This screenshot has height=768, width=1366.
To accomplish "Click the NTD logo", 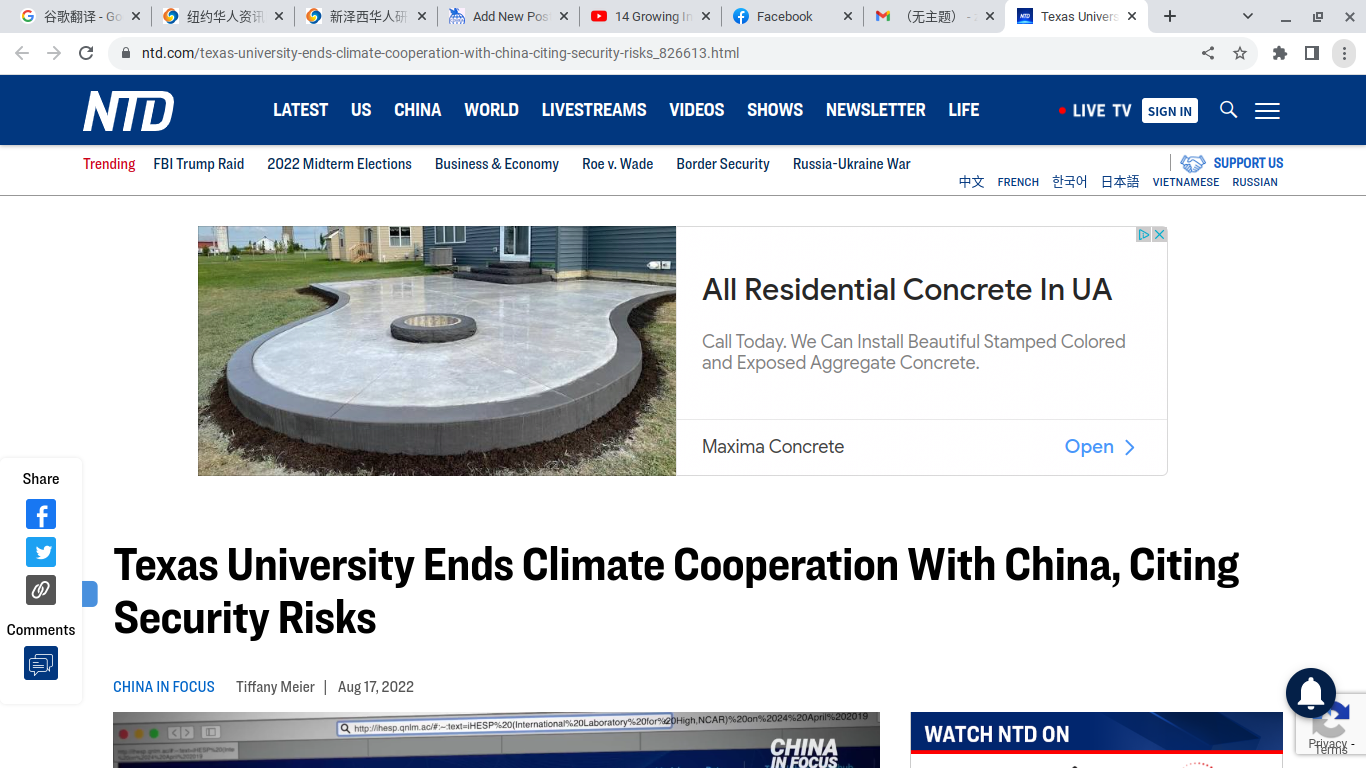I will pos(128,110).
